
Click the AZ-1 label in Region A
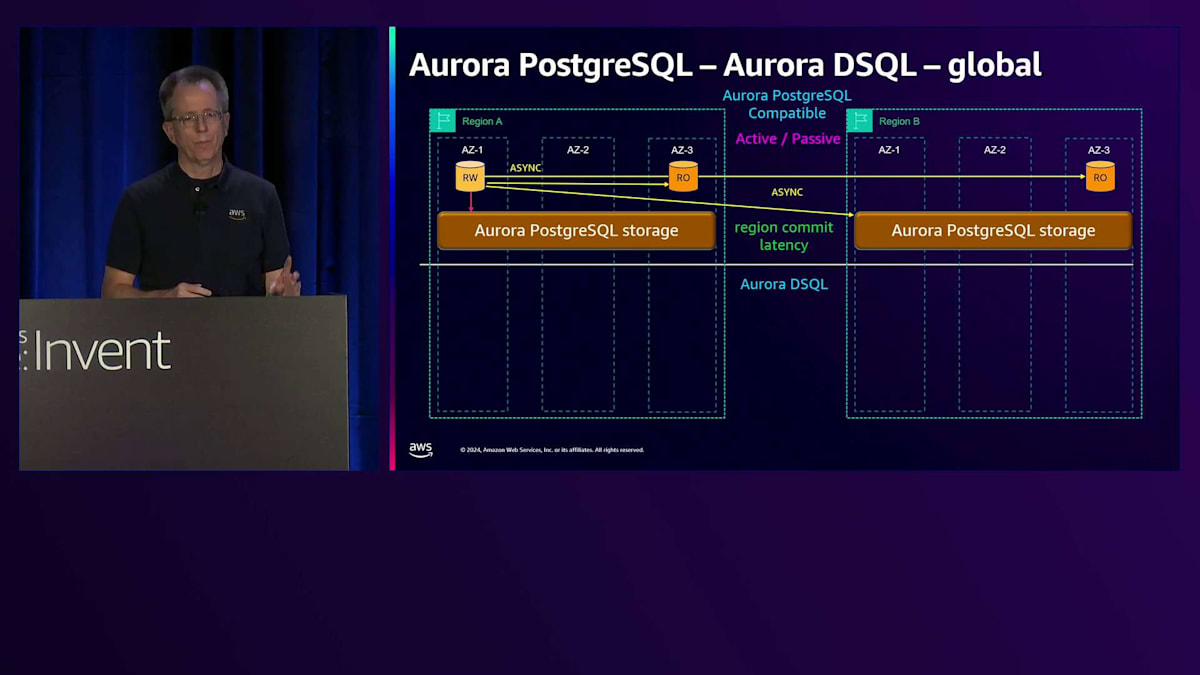472,150
